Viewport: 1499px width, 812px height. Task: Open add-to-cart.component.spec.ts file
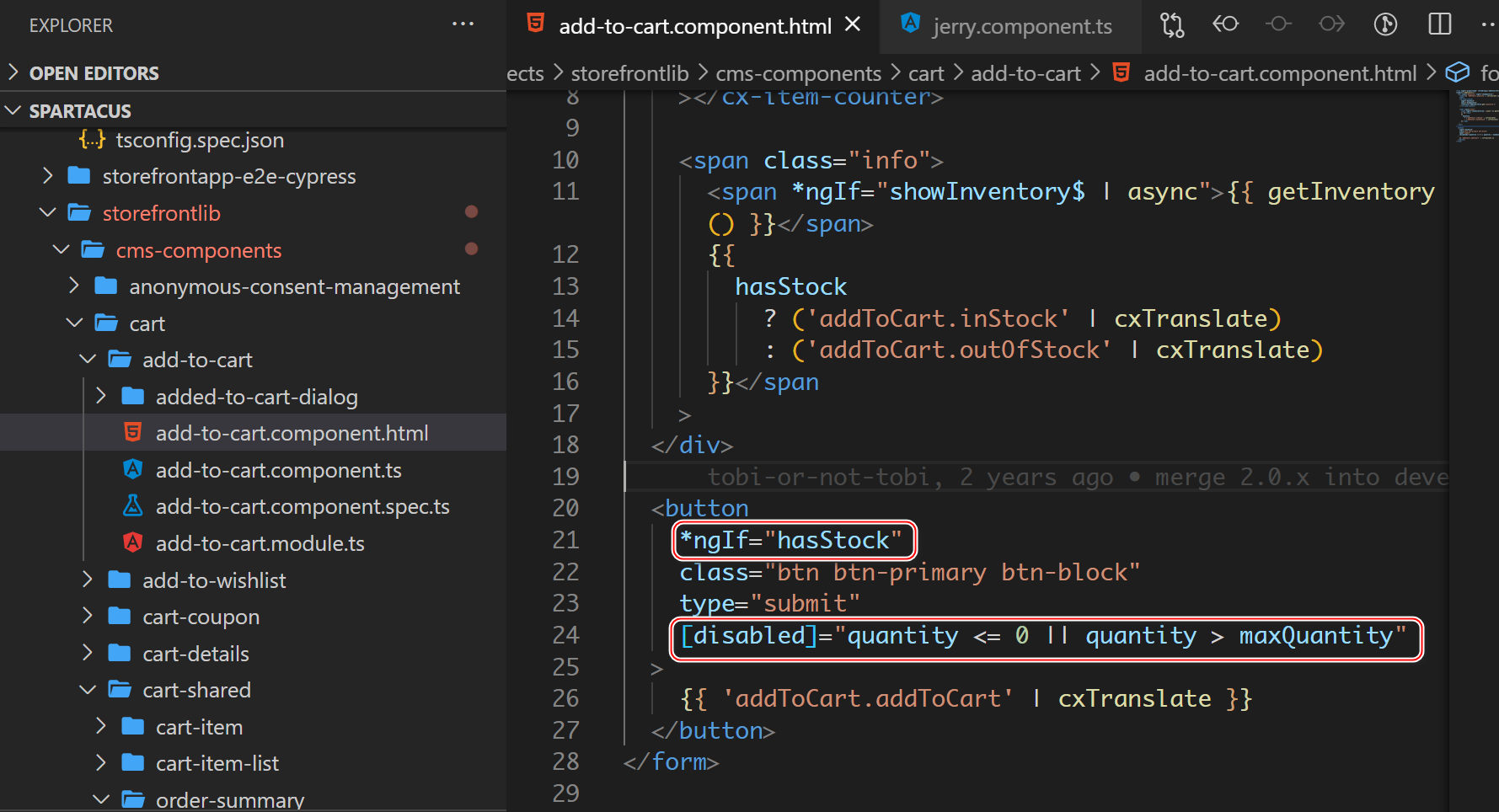coord(302,506)
